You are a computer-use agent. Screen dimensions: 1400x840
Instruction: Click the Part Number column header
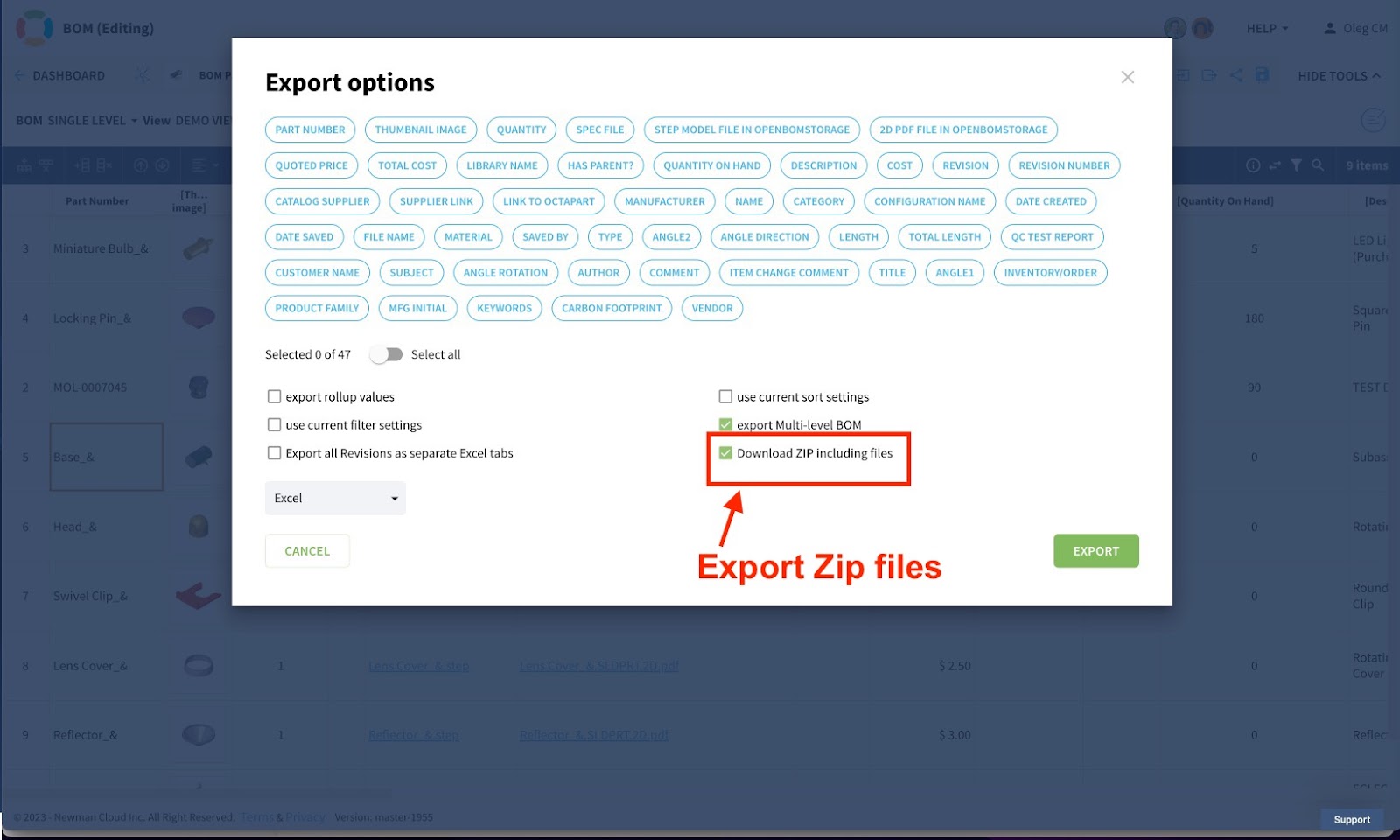(x=97, y=201)
